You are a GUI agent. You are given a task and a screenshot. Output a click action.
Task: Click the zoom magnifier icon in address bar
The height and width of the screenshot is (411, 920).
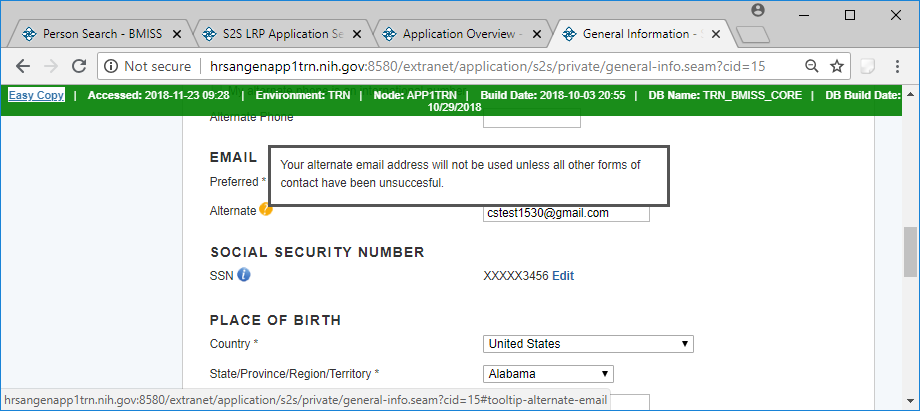coord(812,66)
